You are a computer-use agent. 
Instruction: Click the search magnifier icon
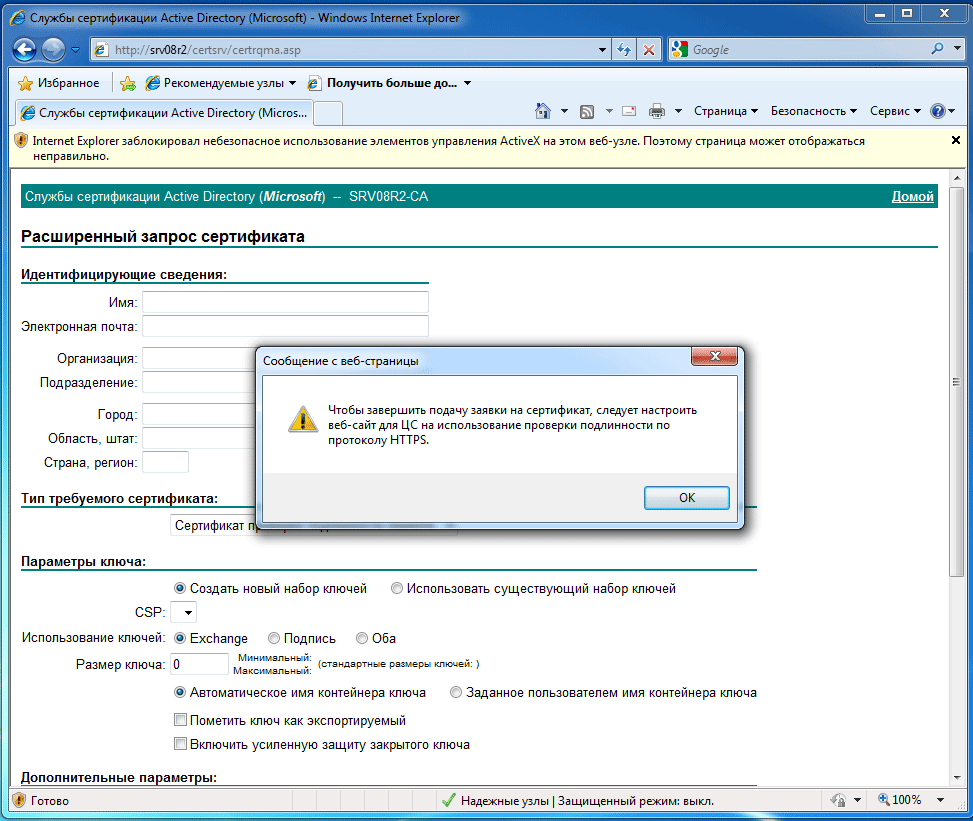(938, 49)
